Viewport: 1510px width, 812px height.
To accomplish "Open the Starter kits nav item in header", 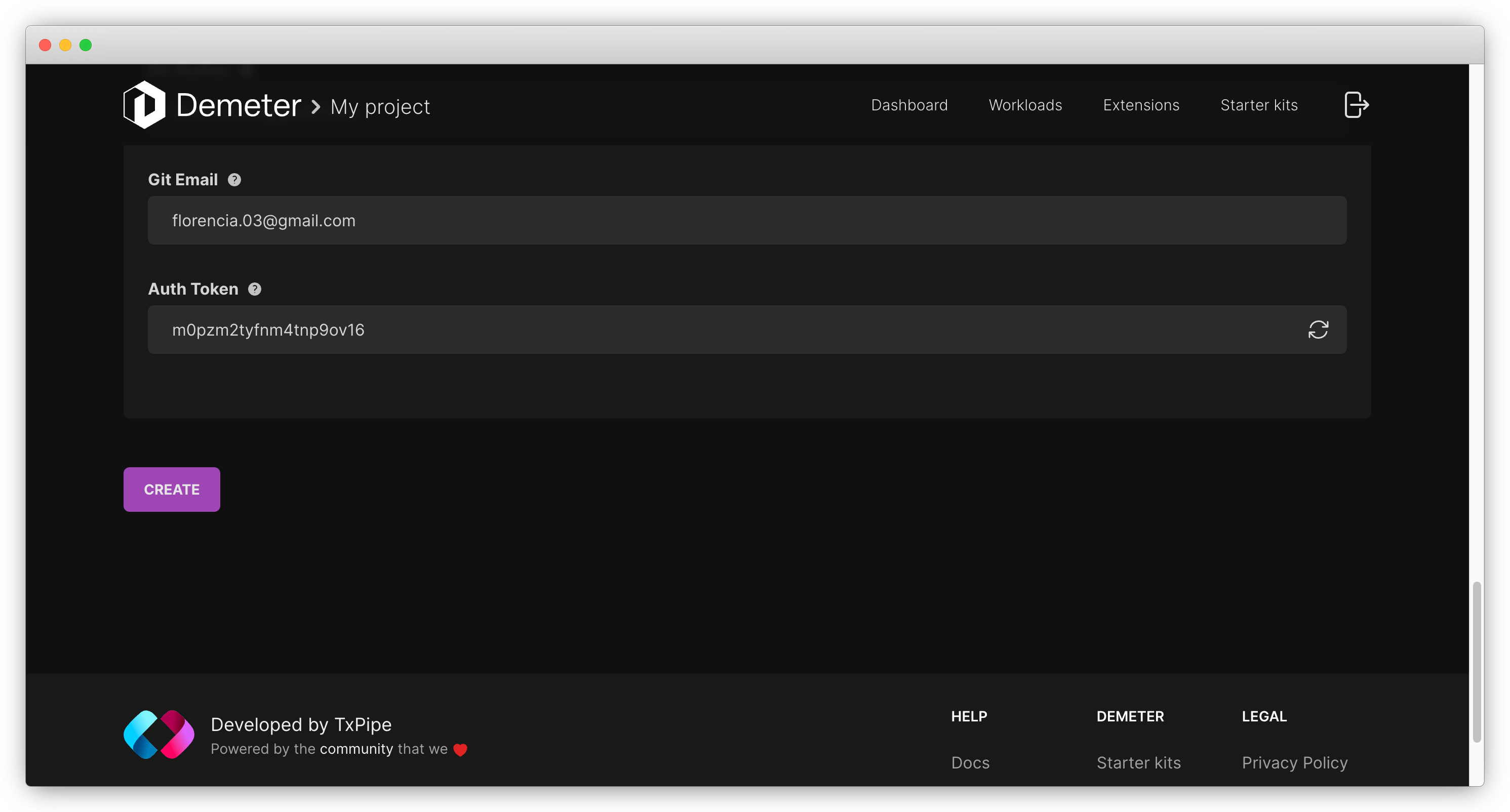I will [1258, 105].
